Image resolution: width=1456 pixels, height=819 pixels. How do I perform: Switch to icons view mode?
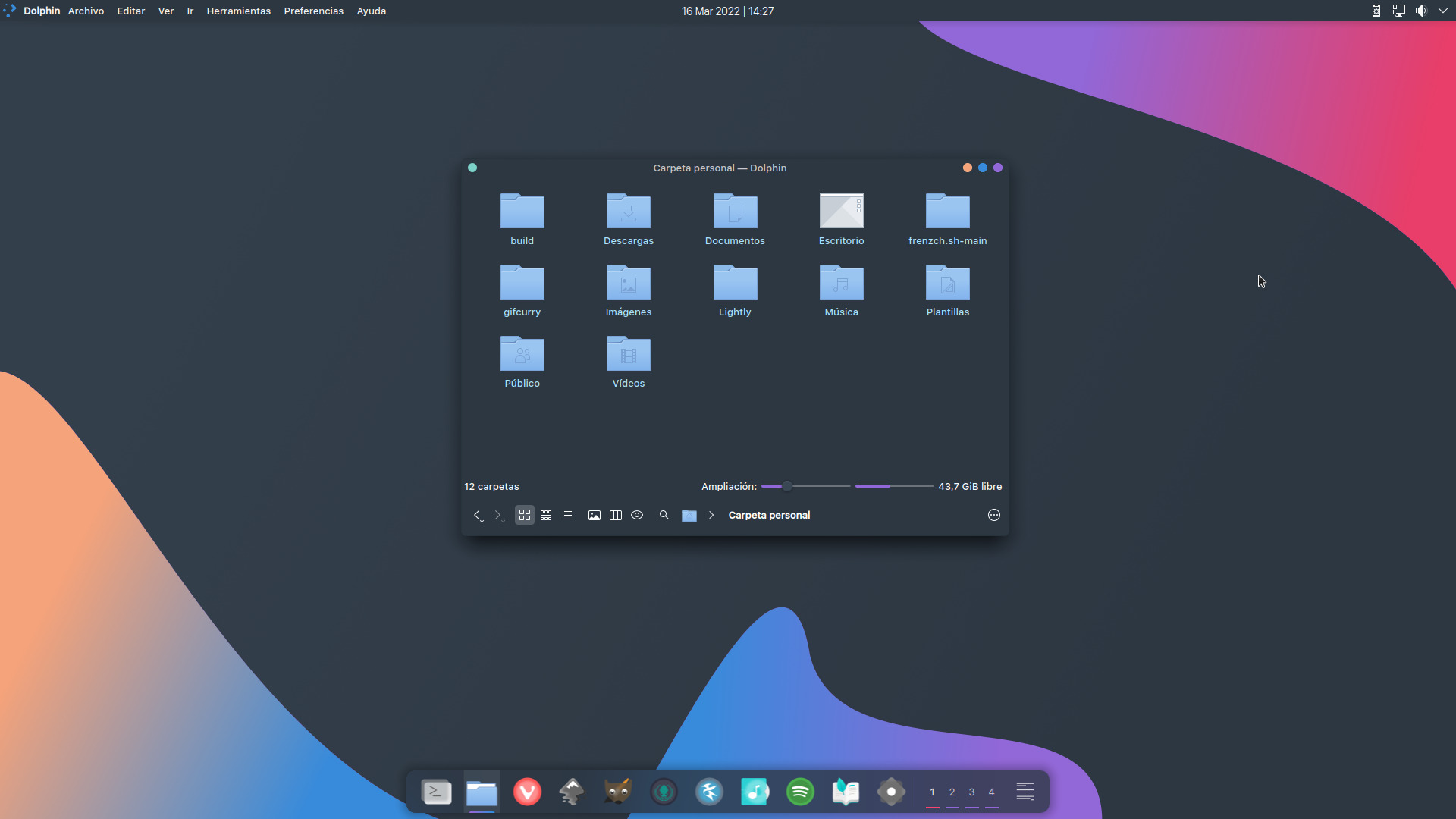[525, 516]
